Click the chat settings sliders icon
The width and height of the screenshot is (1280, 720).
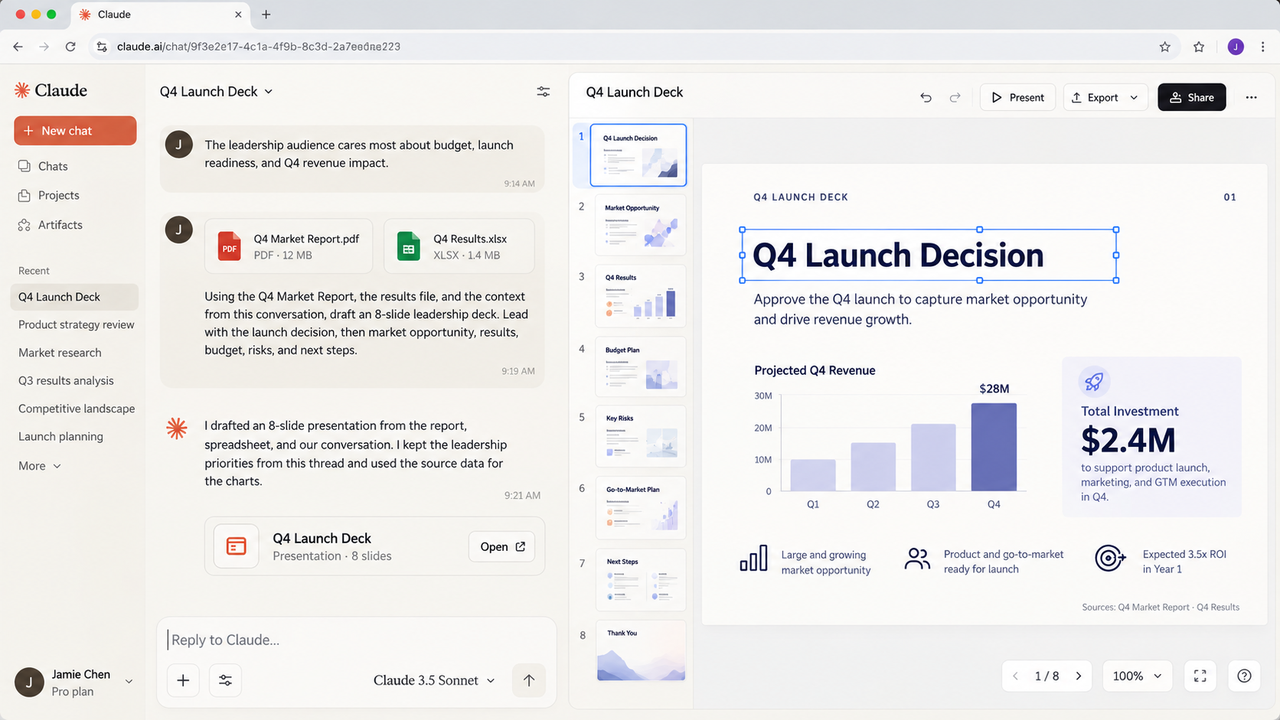pos(543,91)
